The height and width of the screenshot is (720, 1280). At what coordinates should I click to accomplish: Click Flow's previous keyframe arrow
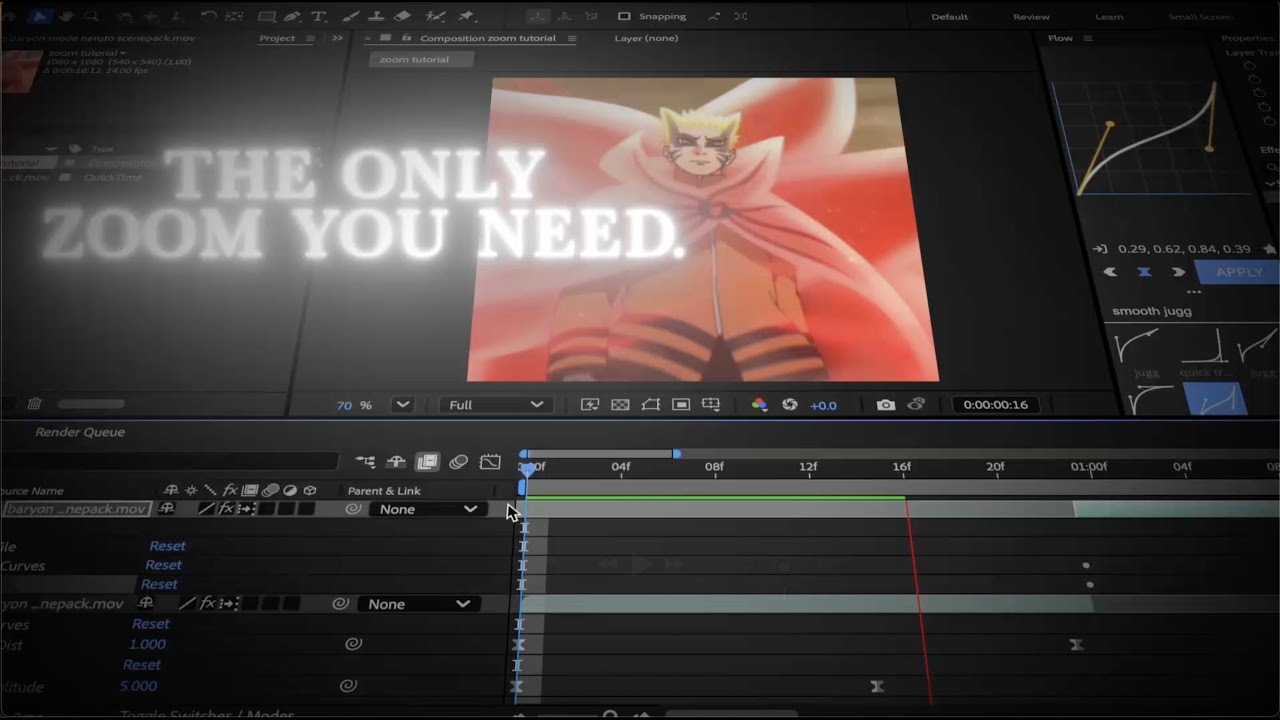[1110, 272]
